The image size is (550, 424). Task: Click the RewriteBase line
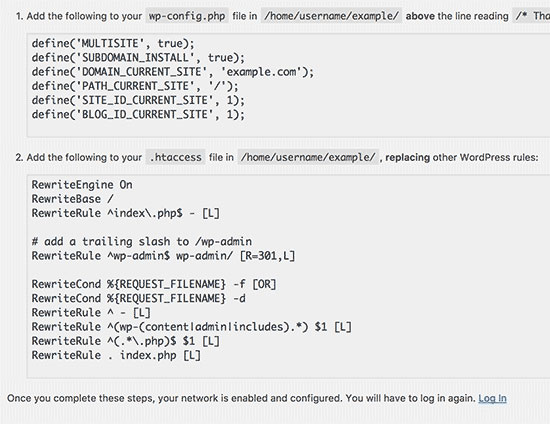(x=73, y=199)
